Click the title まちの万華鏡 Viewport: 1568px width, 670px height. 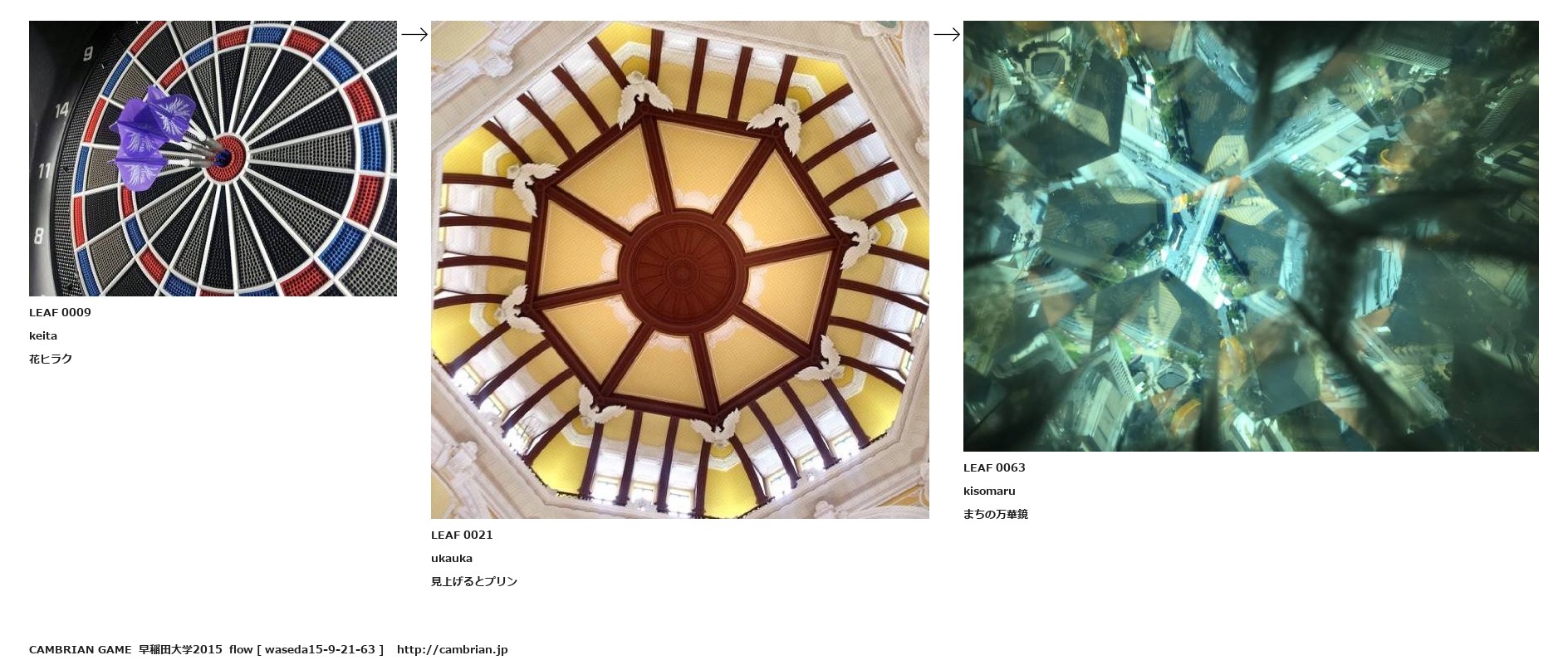coord(996,514)
